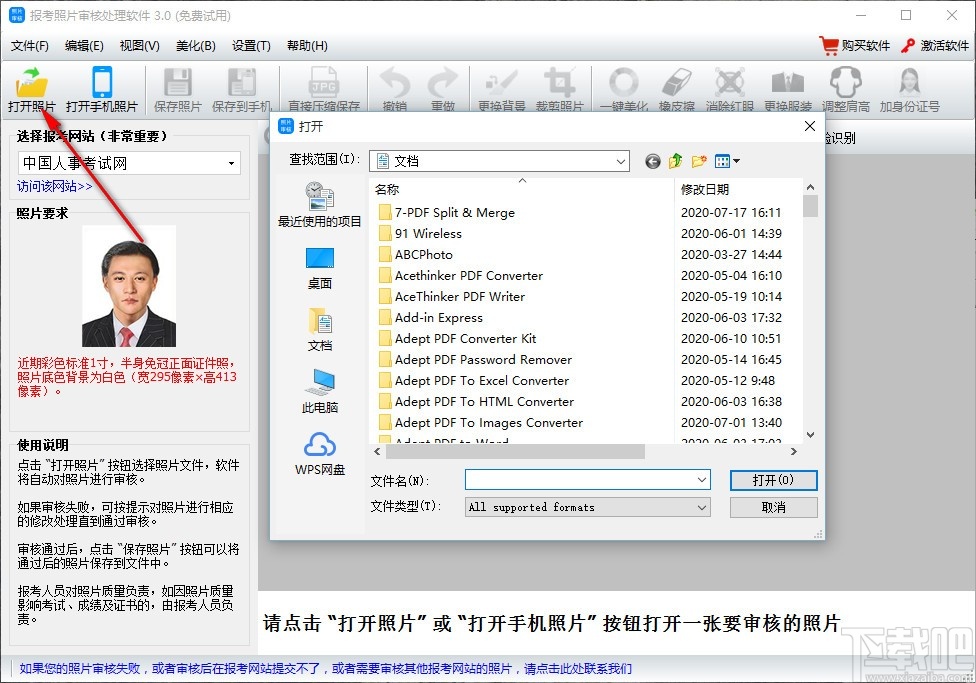Sort files by the 修改日期 column header
The image size is (976, 683).
pyautogui.click(x=738, y=189)
